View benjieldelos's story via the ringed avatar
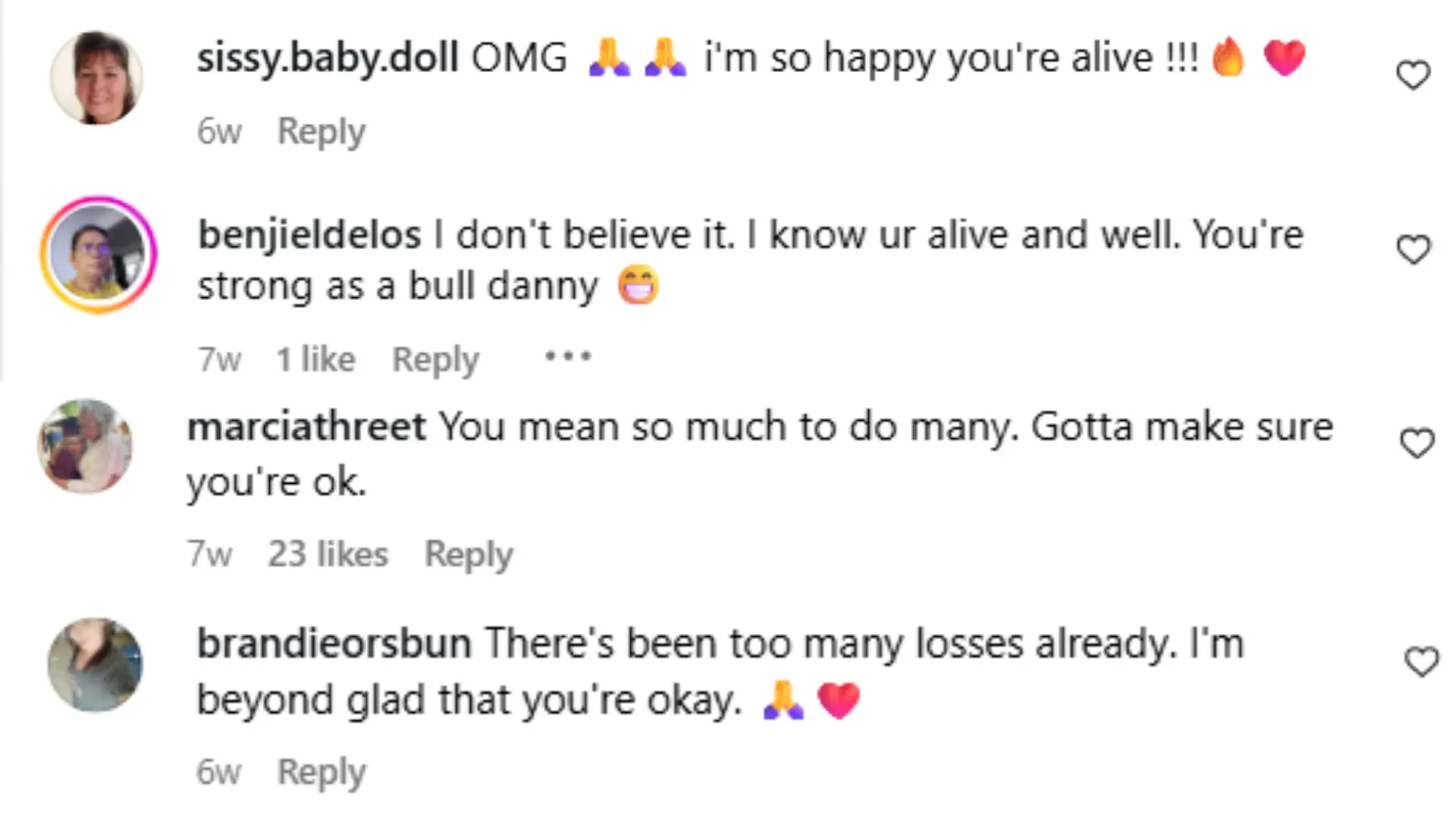The width and height of the screenshot is (1456, 819). [98, 254]
